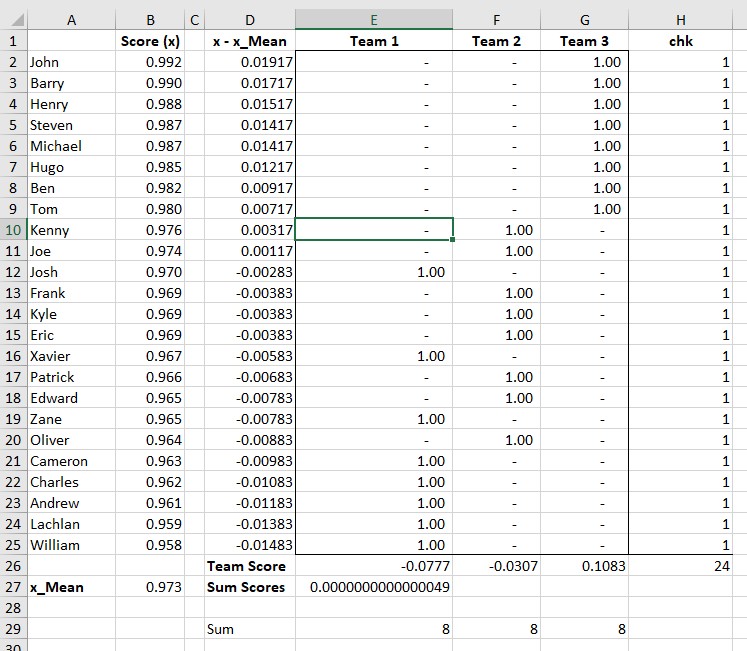Click the column H header

681,20
